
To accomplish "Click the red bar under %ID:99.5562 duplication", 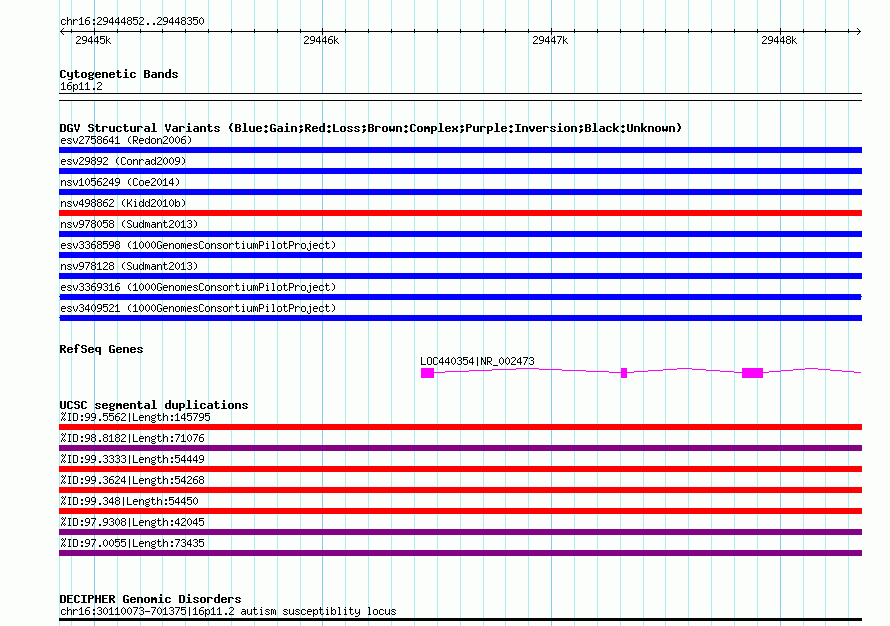I will click(x=460, y=427).
